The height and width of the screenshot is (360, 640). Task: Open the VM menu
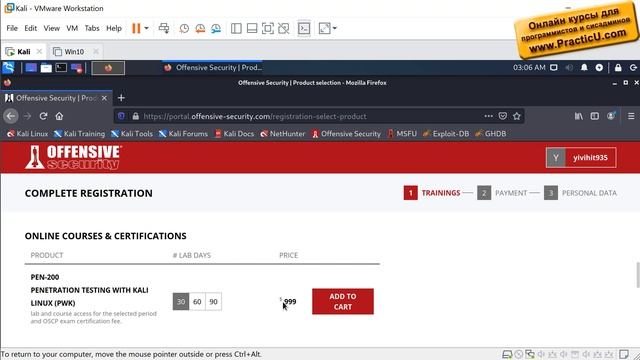(x=72, y=28)
